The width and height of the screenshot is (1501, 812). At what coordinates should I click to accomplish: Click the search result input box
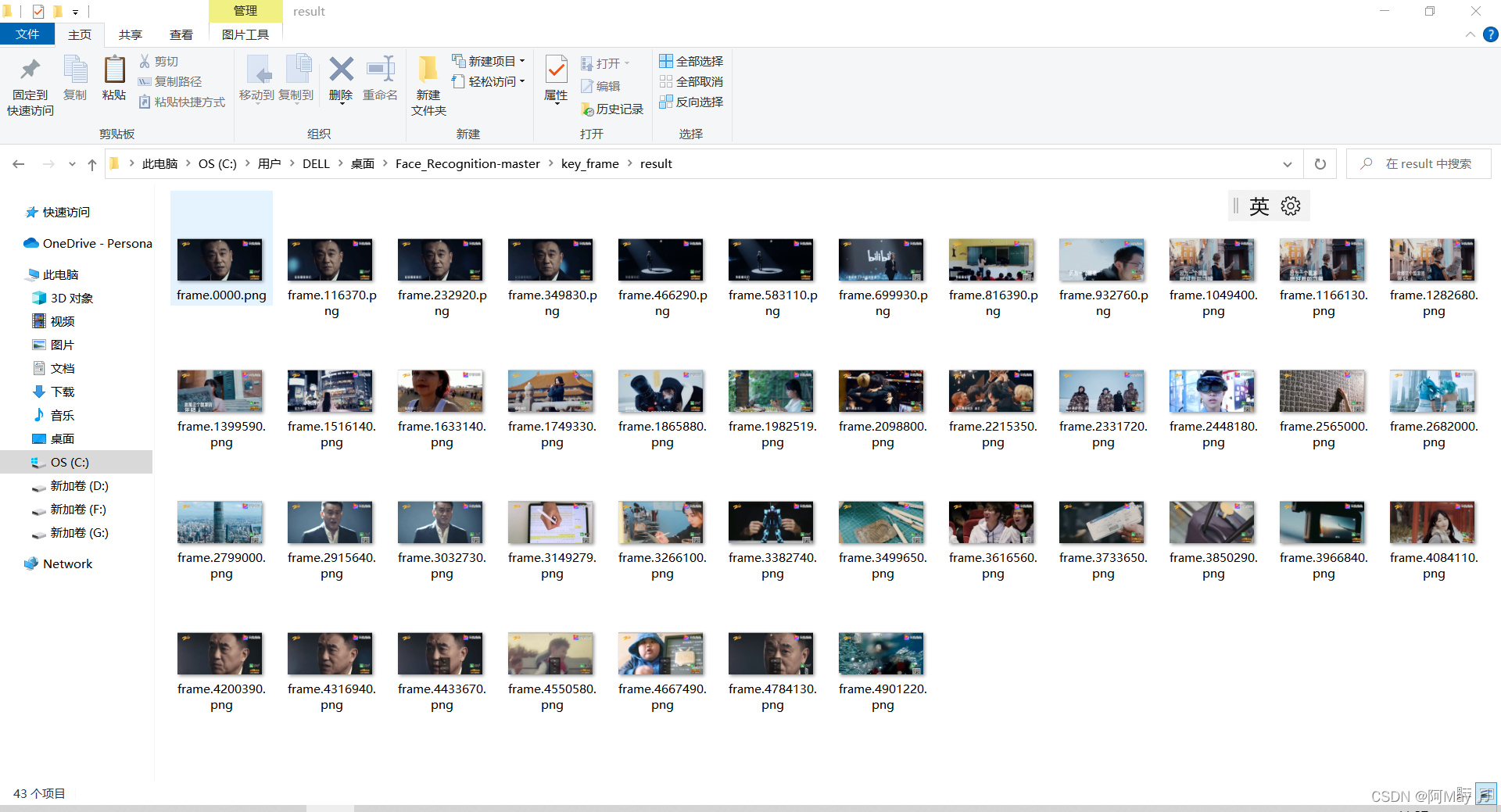tap(1418, 164)
